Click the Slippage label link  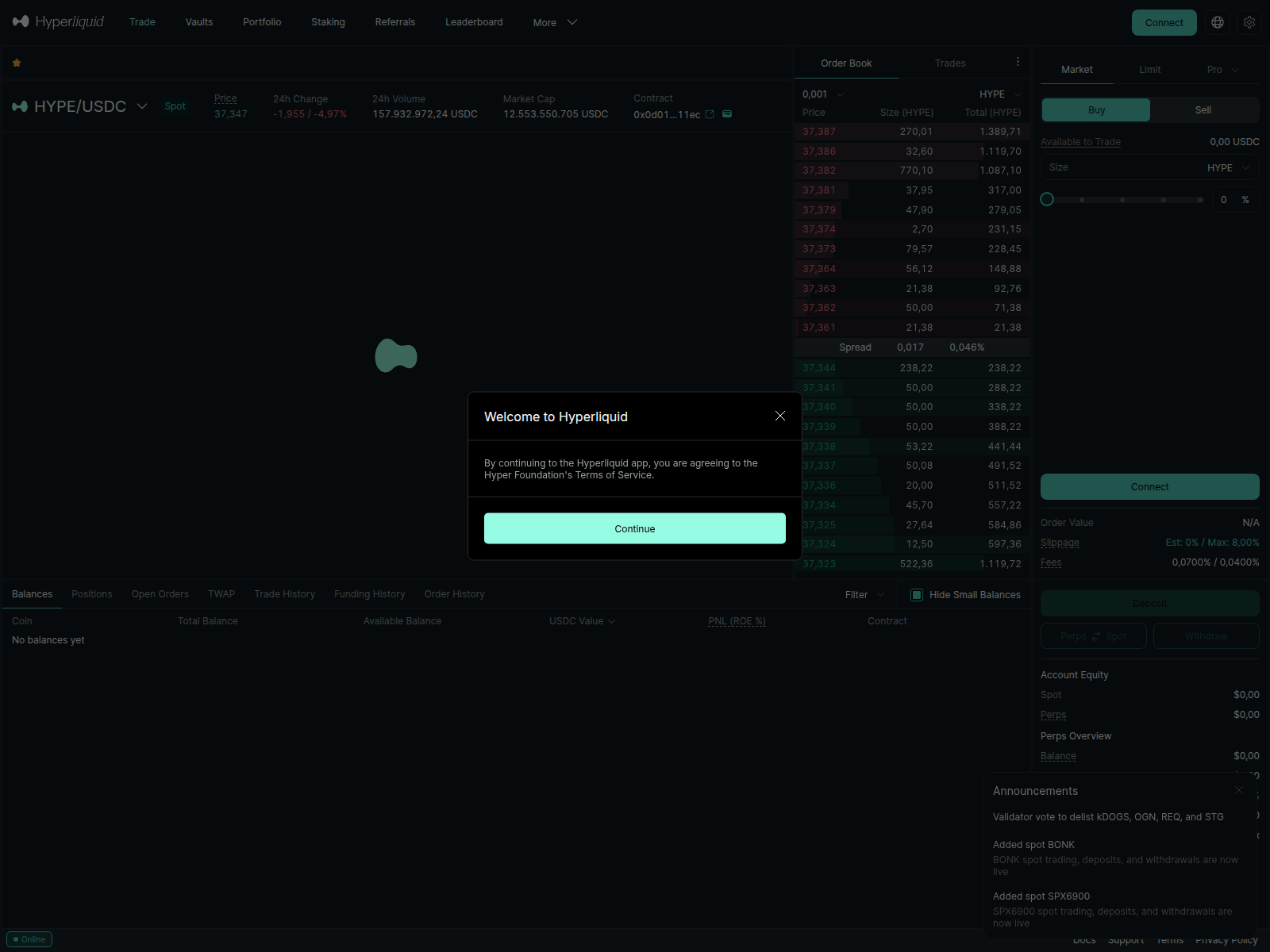(1060, 543)
